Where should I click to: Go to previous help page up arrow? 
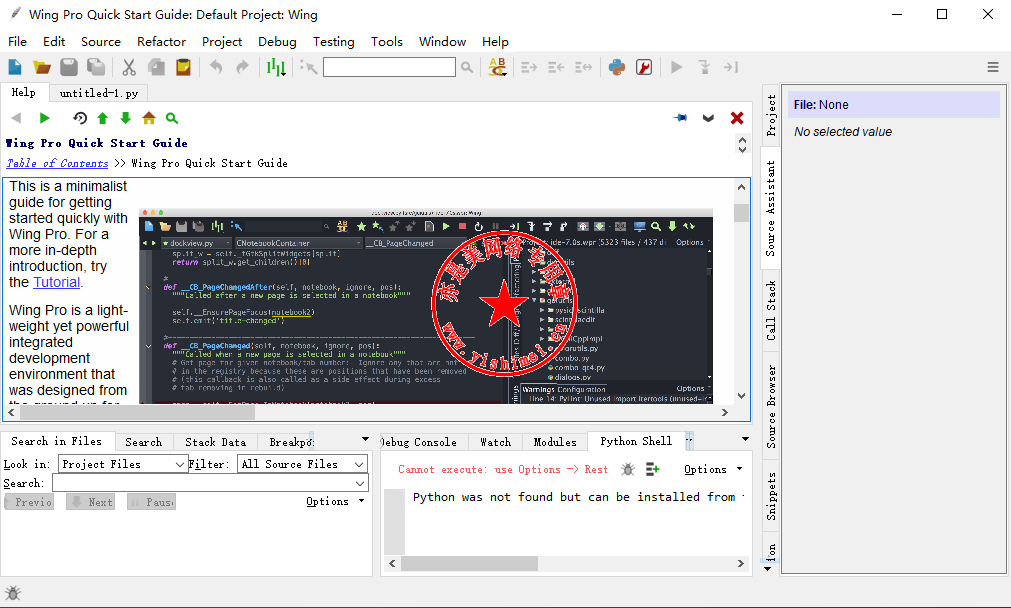click(103, 118)
